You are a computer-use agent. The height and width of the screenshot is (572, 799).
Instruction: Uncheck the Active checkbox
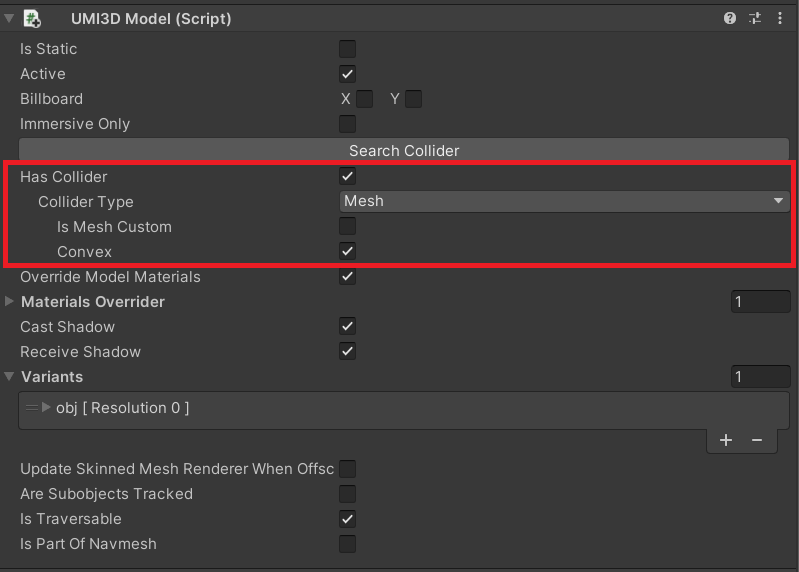point(348,74)
